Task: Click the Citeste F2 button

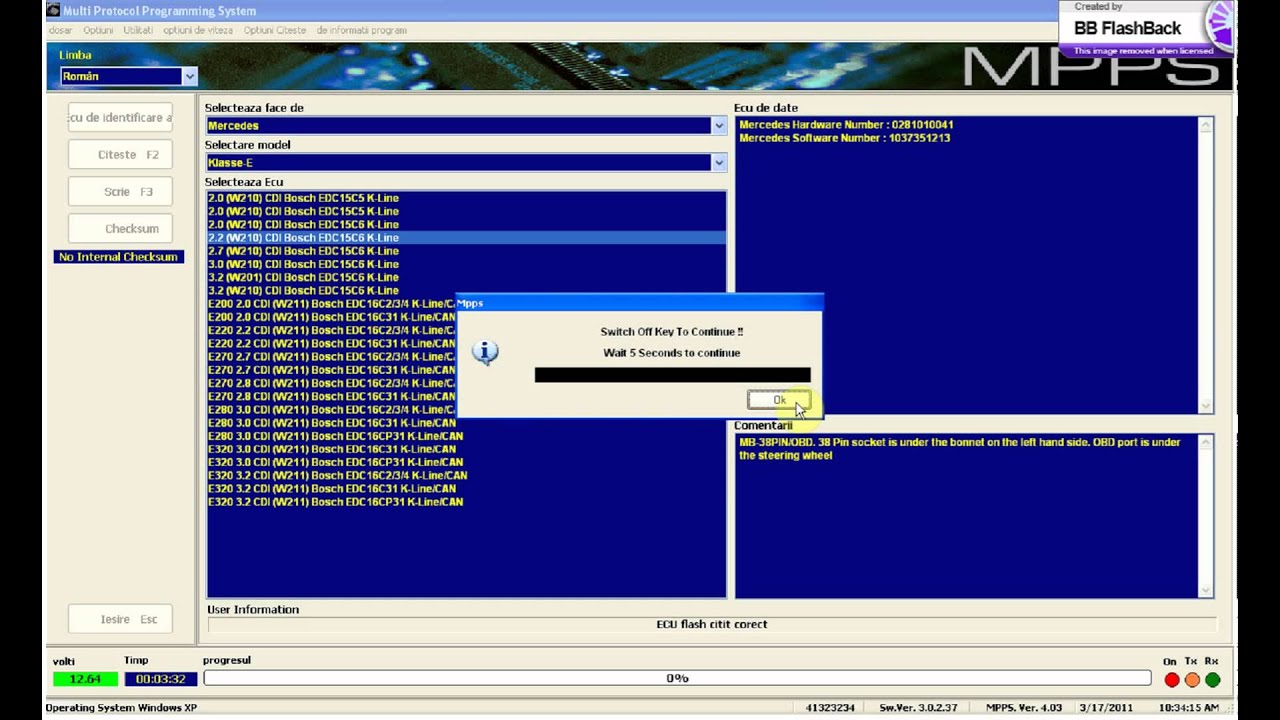Action: pyautogui.click(x=120, y=155)
